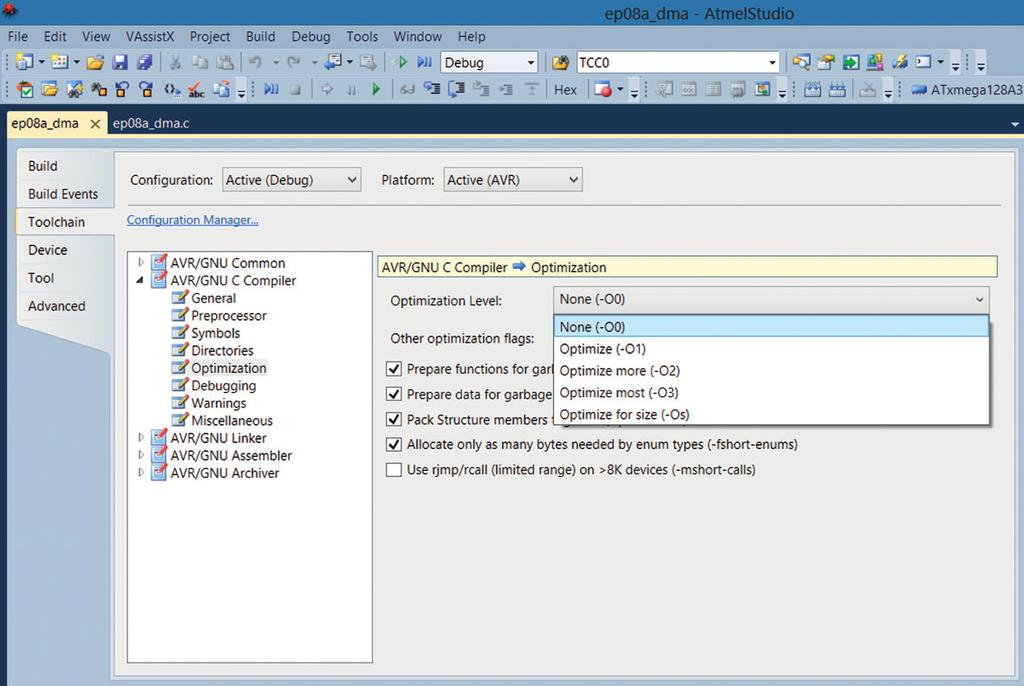
Task: Open the Configuration Manager link
Action: pyautogui.click(x=193, y=220)
